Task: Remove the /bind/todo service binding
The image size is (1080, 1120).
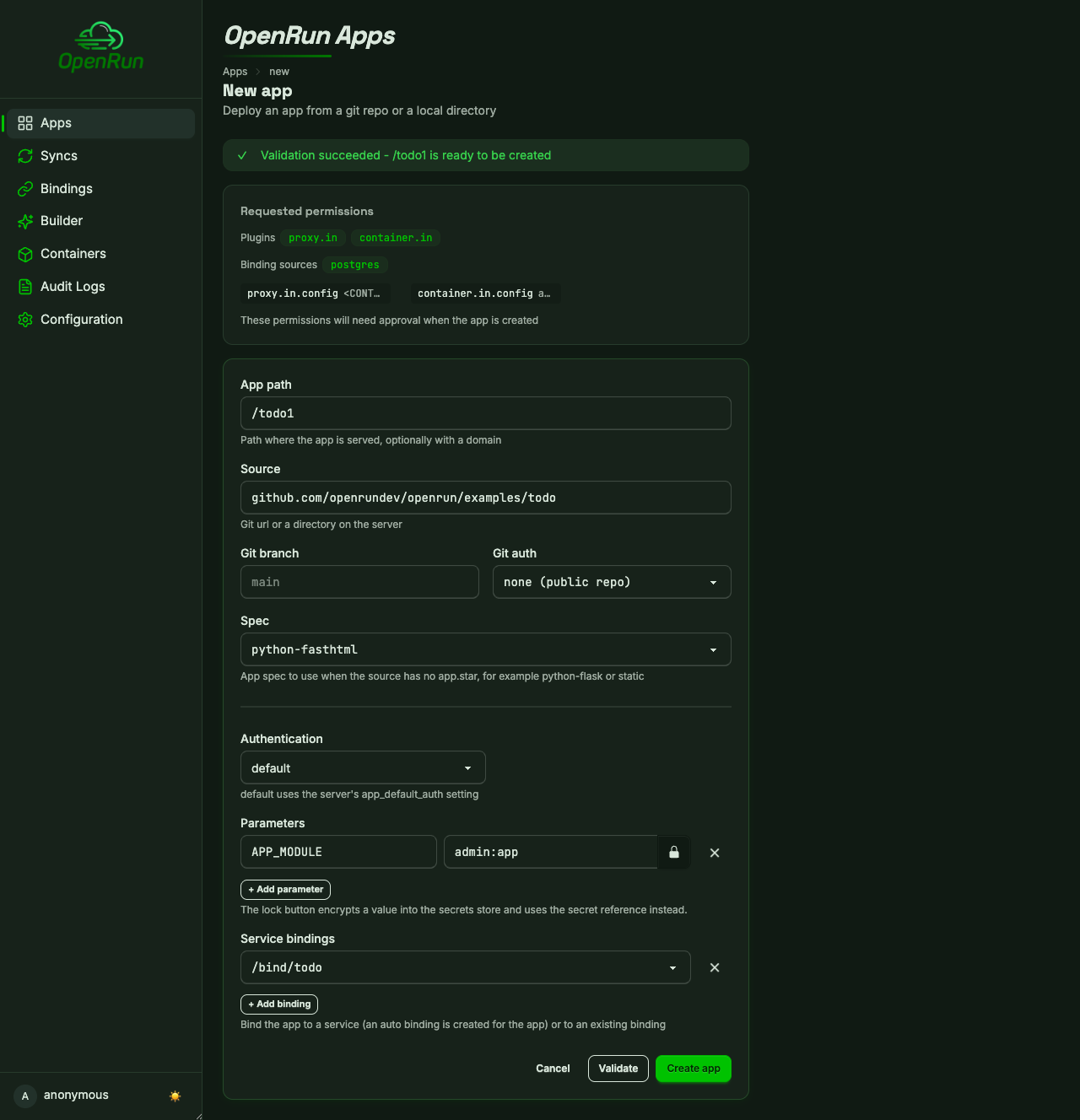Action: point(715,967)
